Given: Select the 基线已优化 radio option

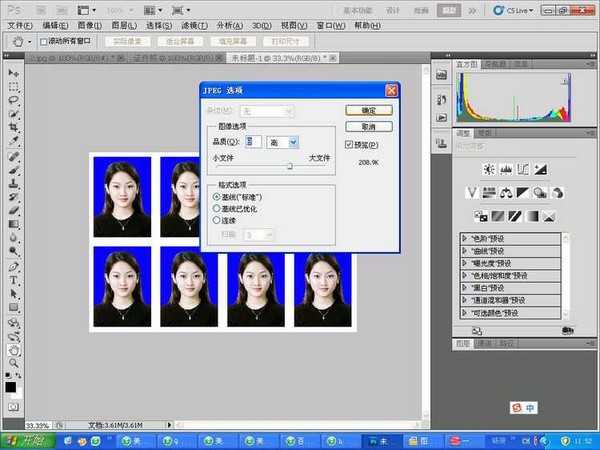Looking at the screenshot, I should [x=217, y=208].
